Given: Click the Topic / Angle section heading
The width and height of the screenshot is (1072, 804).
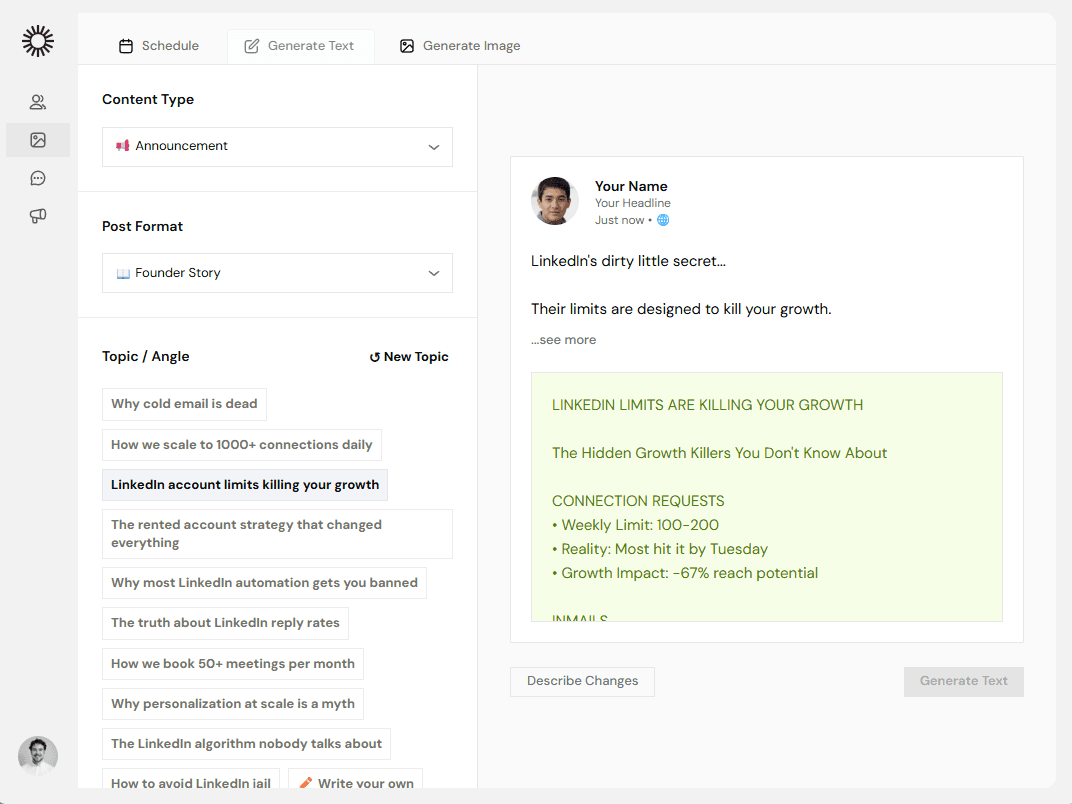Looking at the screenshot, I should 146,356.
